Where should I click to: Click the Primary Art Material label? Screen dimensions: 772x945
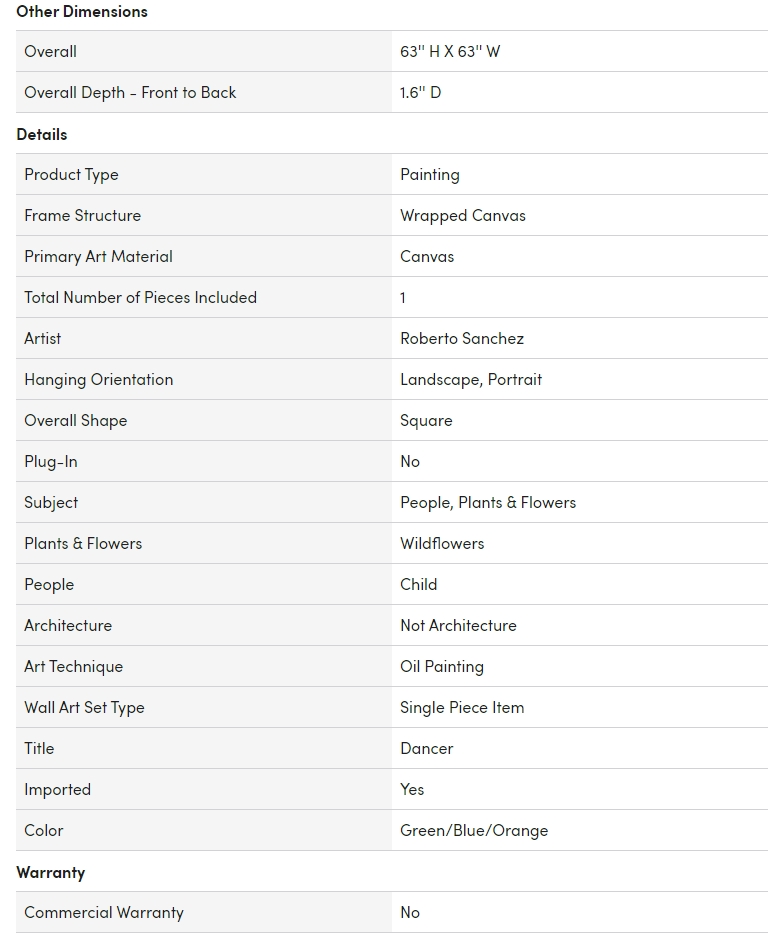[98, 257]
